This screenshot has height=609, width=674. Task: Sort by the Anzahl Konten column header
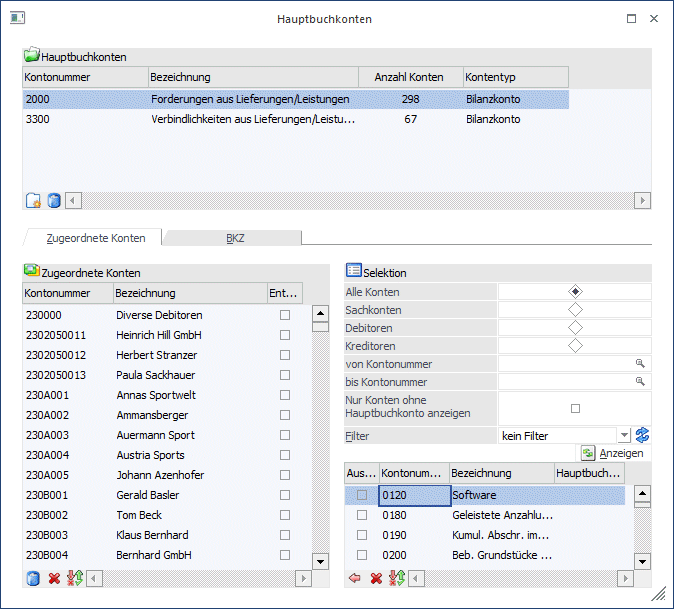pyautogui.click(x=409, y=77)
